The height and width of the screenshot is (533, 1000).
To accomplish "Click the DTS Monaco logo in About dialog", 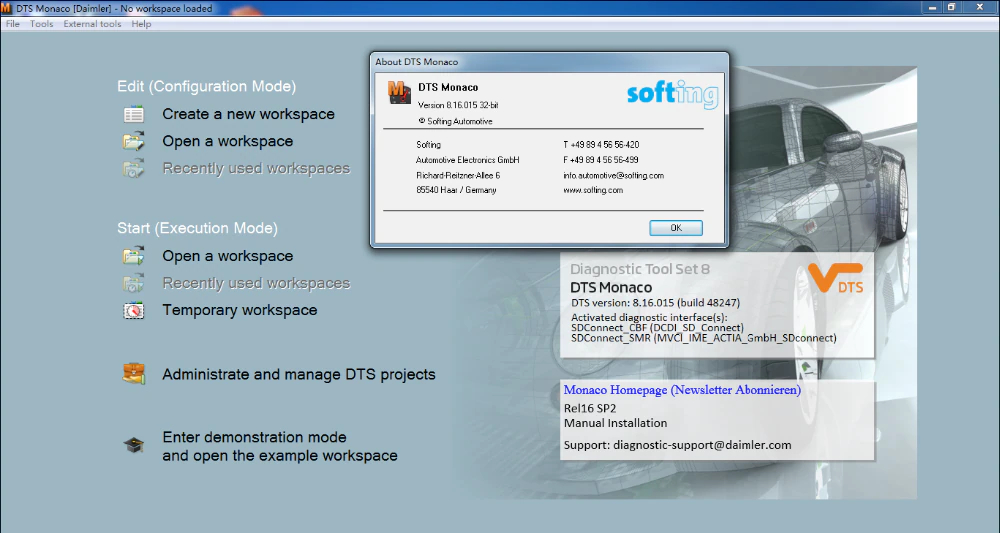I will click(399, 92).
